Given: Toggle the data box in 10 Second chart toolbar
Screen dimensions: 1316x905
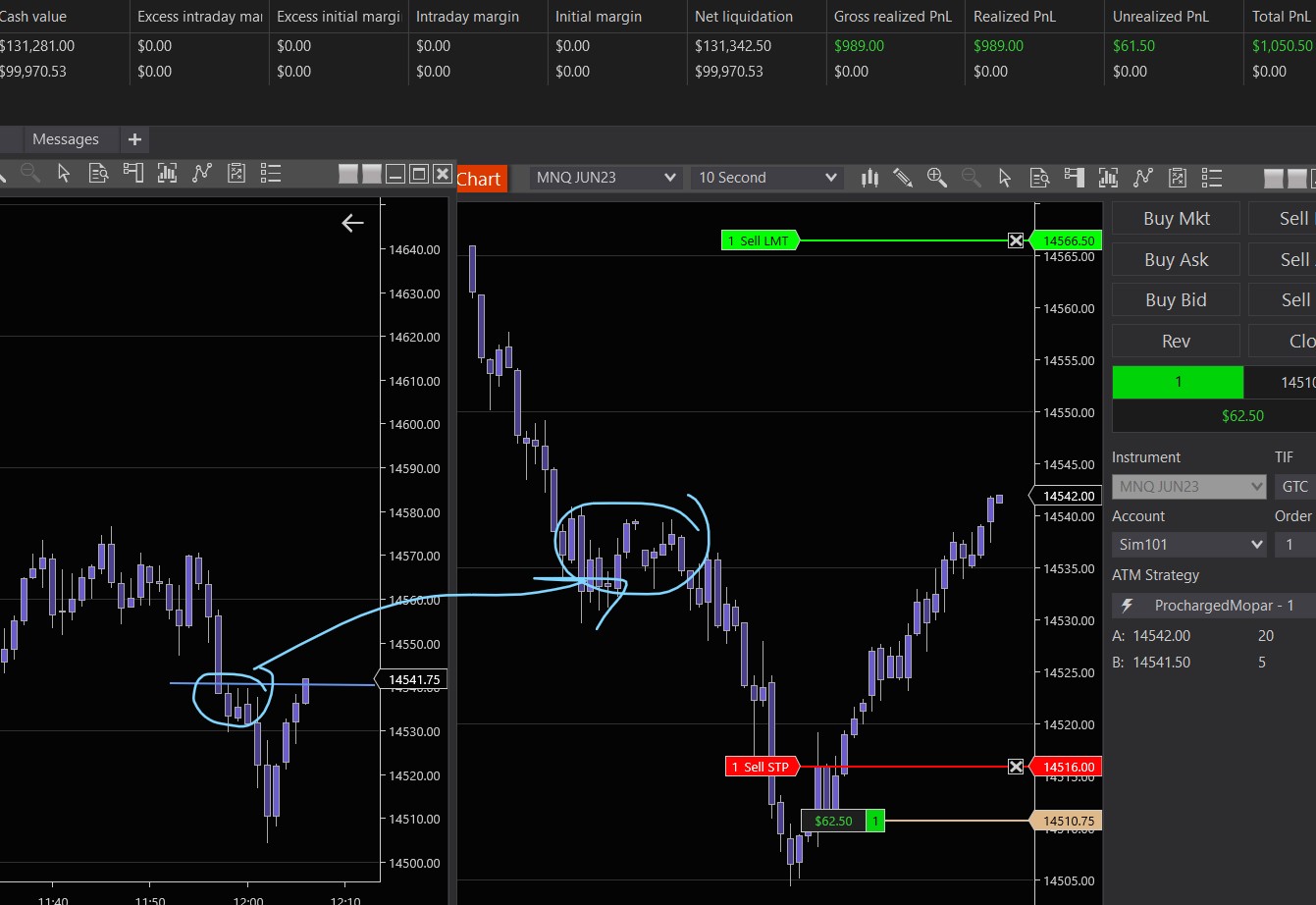Looking at the screenshot, I should point(1039,178).
